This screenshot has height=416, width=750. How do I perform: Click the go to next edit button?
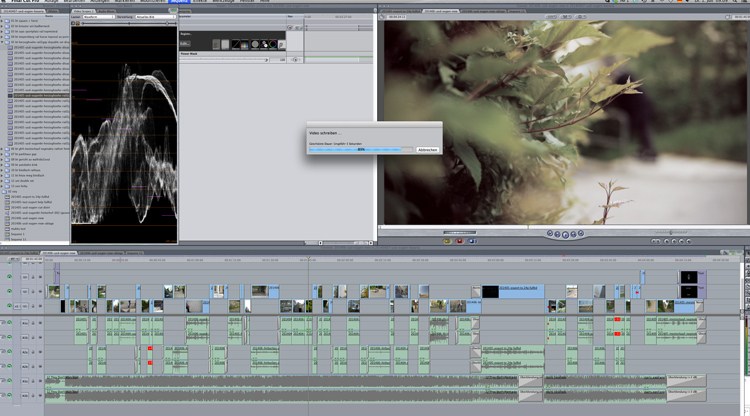pos(582,234)
